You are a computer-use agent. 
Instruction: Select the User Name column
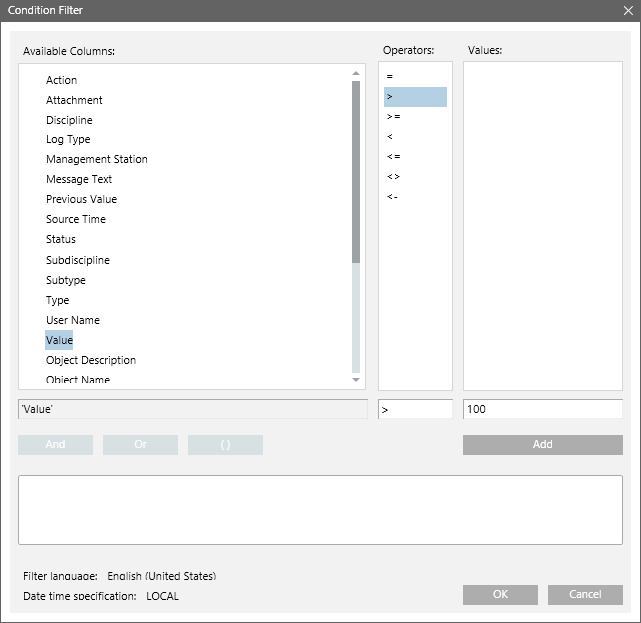point(72,320)
